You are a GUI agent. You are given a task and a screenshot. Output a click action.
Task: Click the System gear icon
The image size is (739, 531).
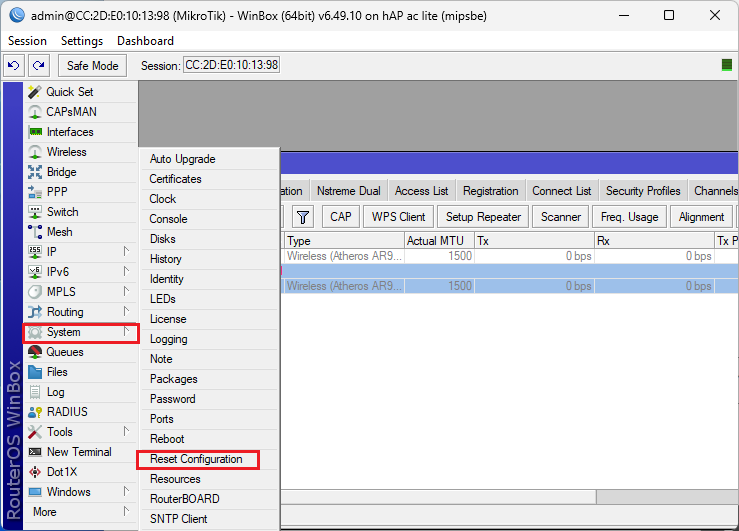click(35, 332)
